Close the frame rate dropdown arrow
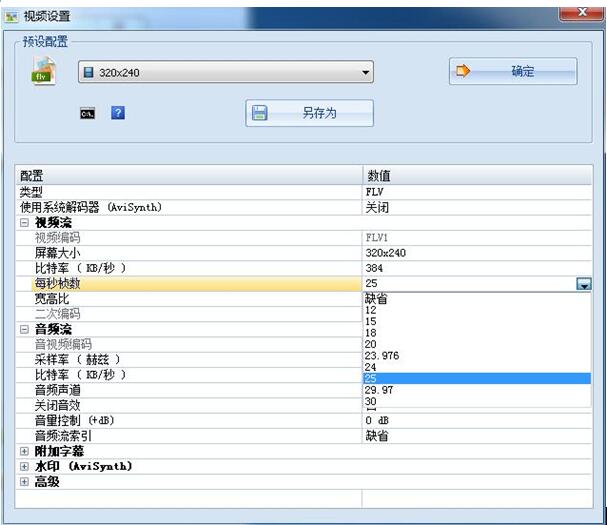The height and width of the screenshot is (525, 607). [583, 284]
